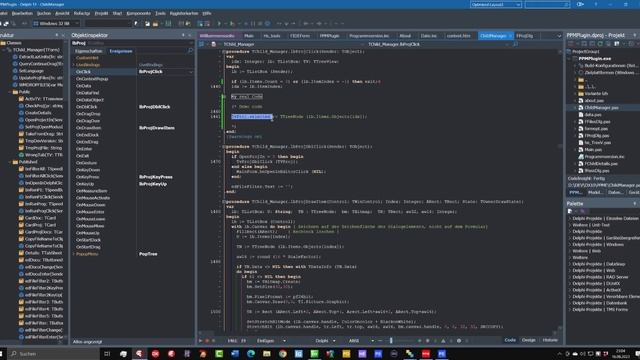Expand Delphi-Projekte | RAD Server palette category
This screenshot has height=360, width=640.
point(570,277)
